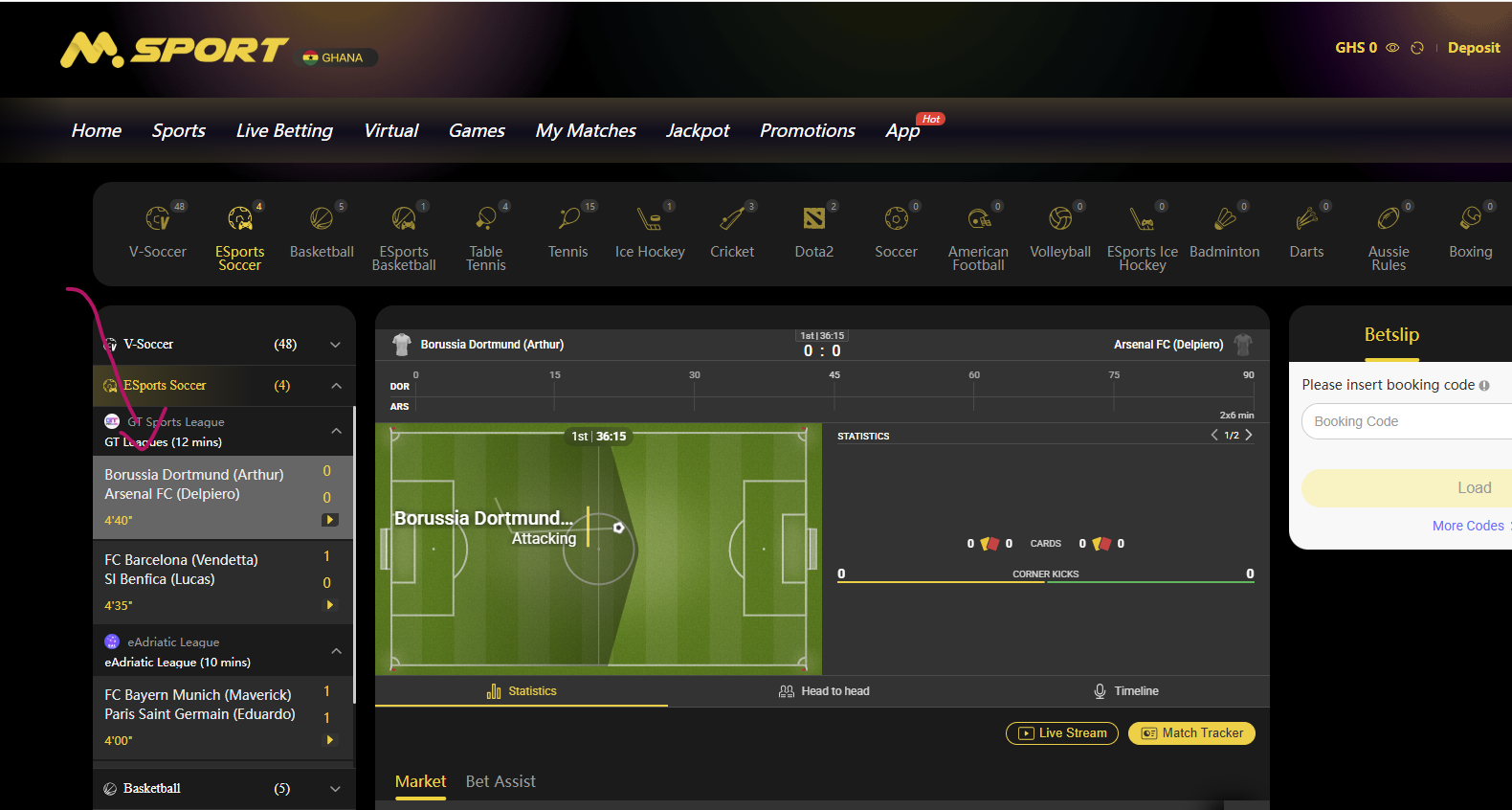Click the live pitch match tracker view
The height and width of the screenshot is (810, 1512).
coord(598,549)
